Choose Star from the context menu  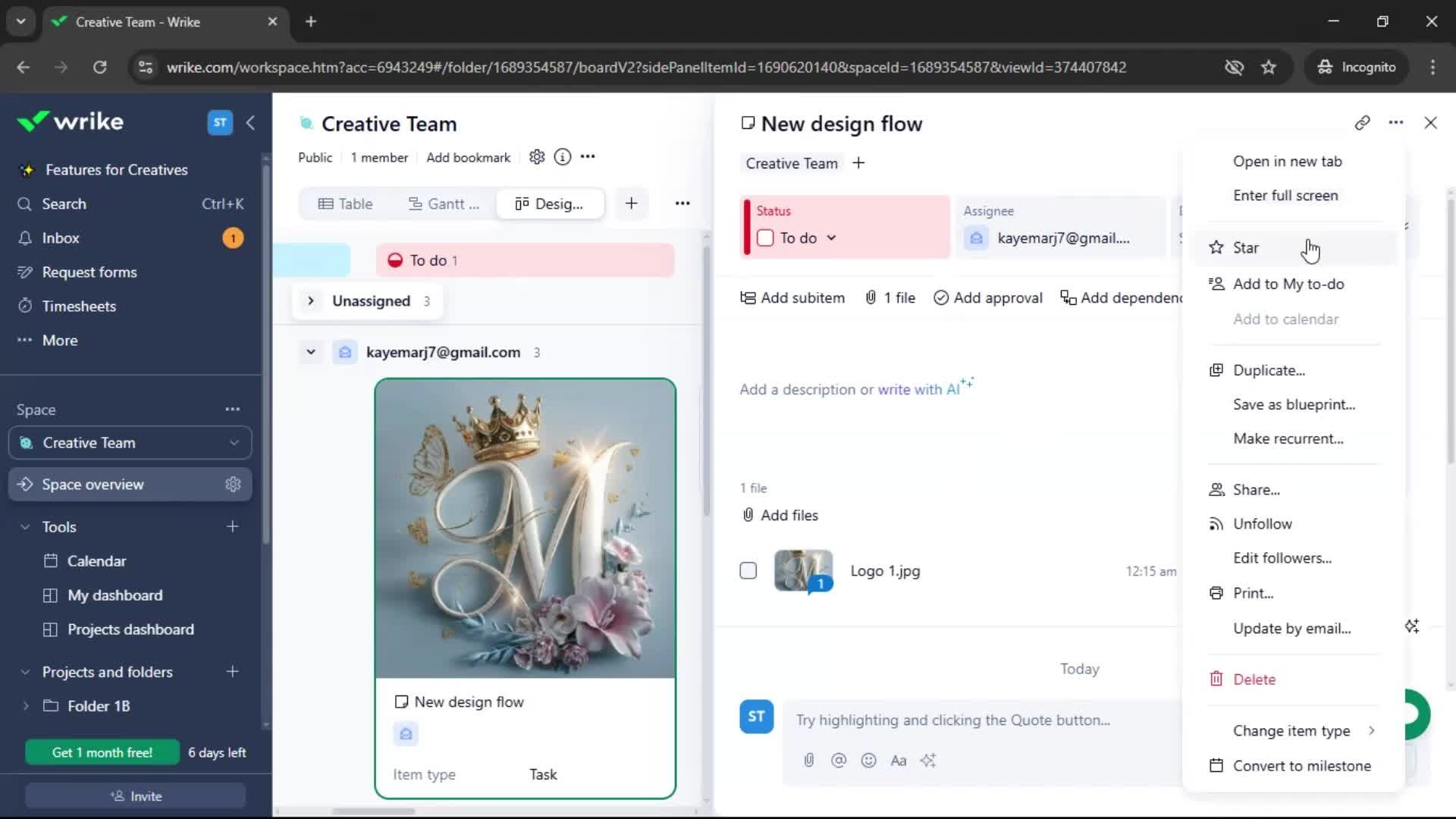pyautogui.click(x=1294, y=248)
